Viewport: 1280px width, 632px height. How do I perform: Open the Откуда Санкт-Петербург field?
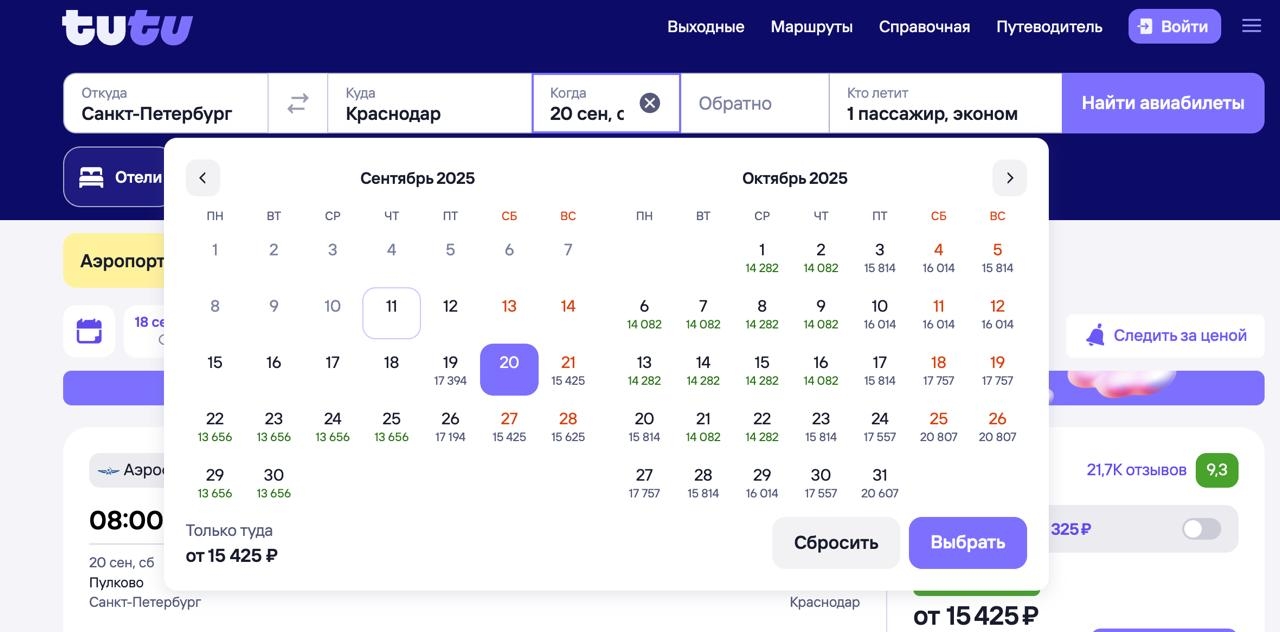point(165,103)
